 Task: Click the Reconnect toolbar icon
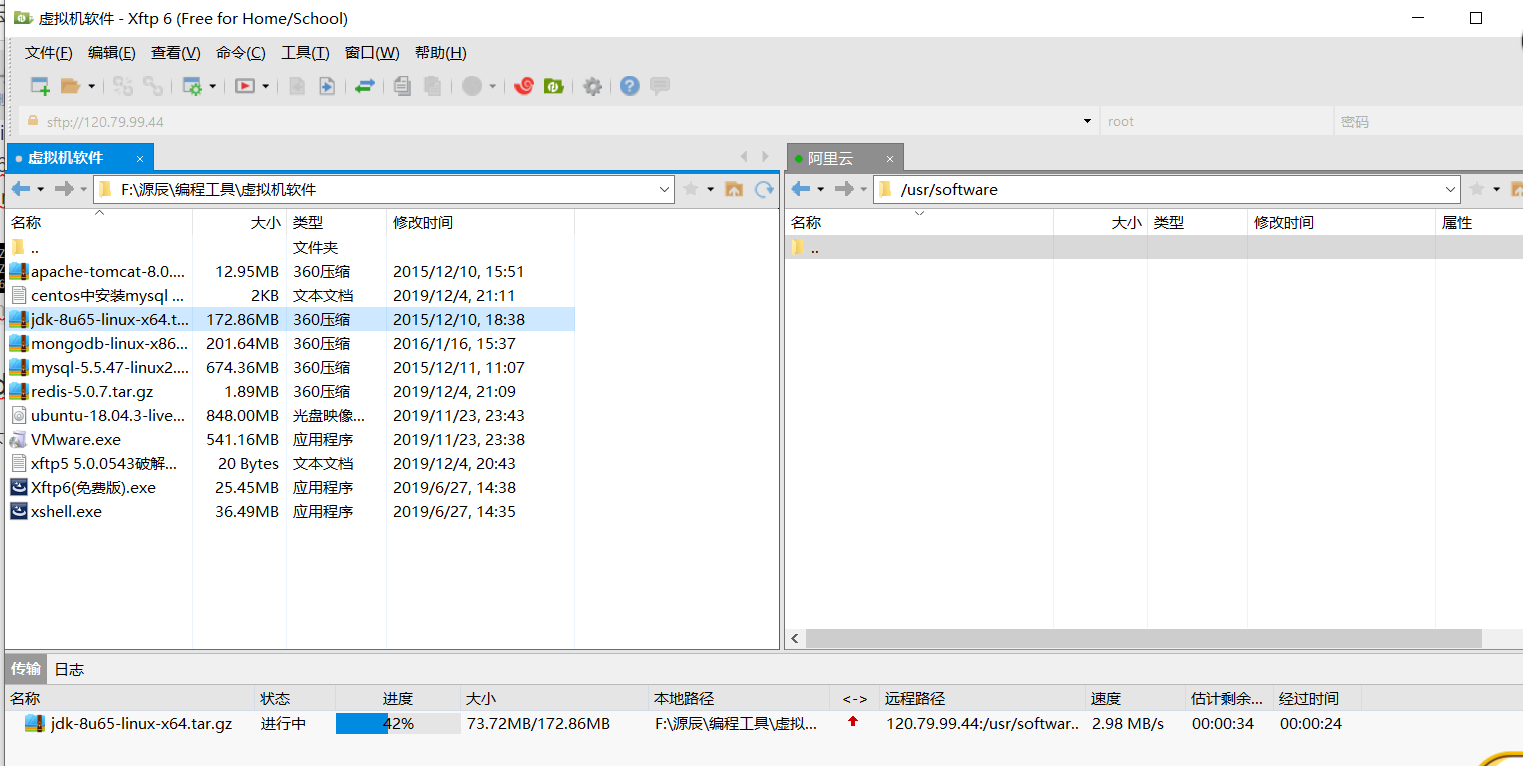122,86
